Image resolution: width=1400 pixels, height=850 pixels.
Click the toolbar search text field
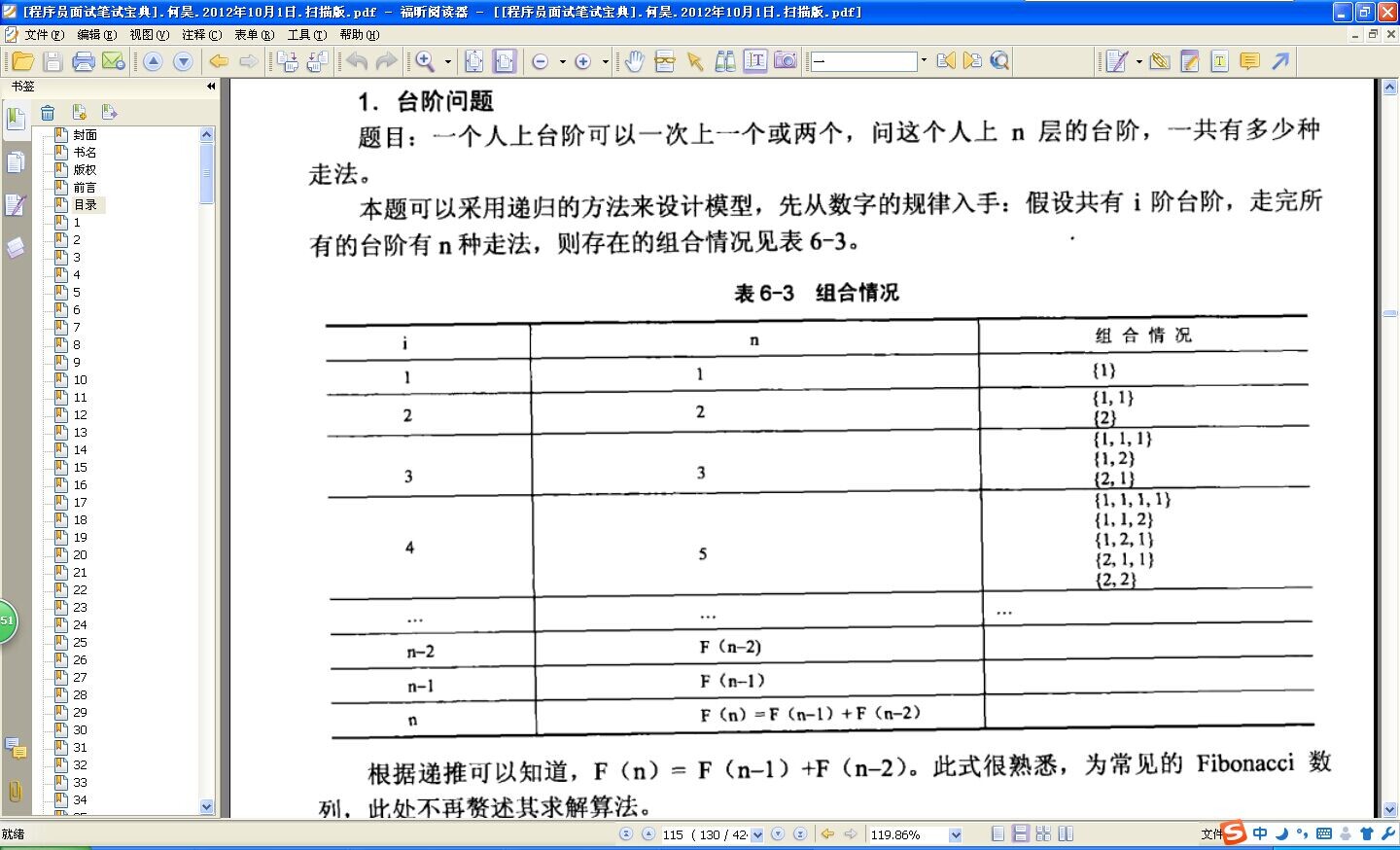coord(863,61)
